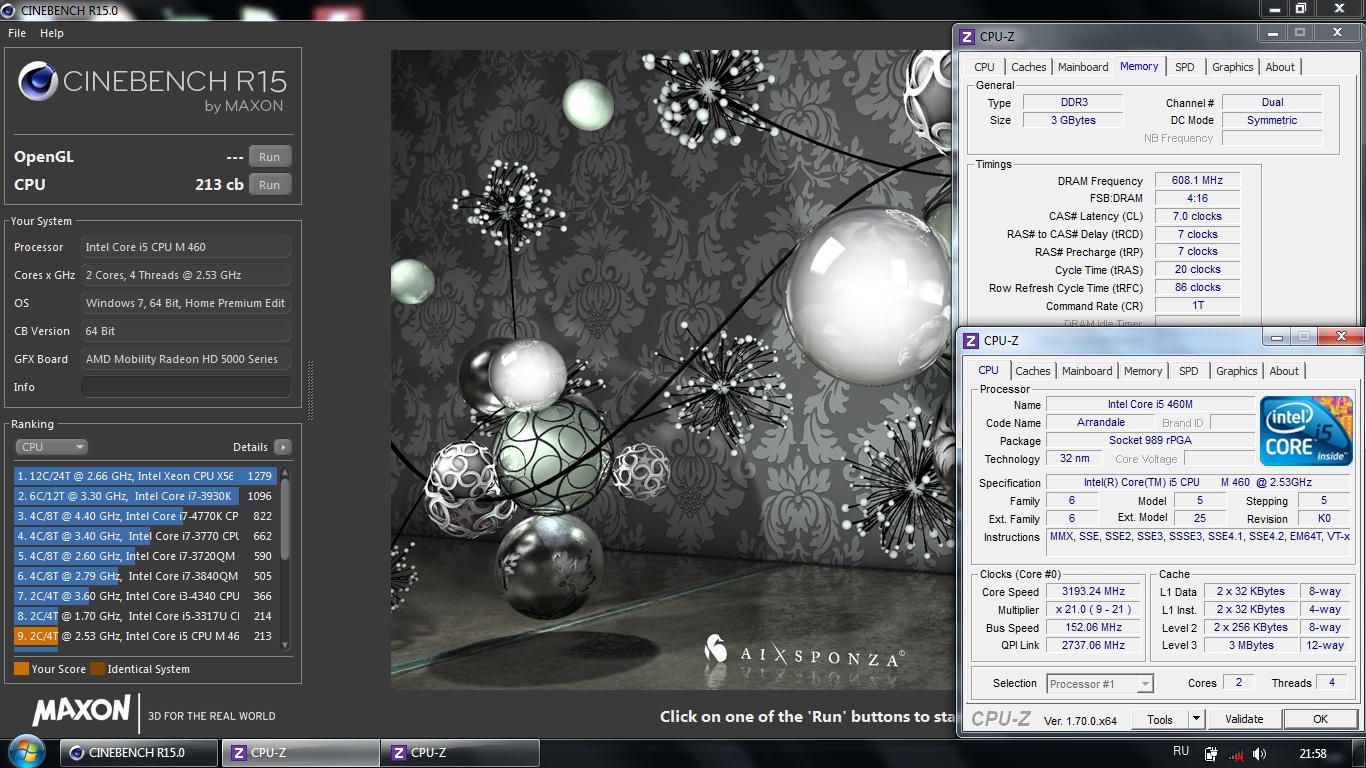Select ranking row Intel Xeon 1279

click(144, 476)
